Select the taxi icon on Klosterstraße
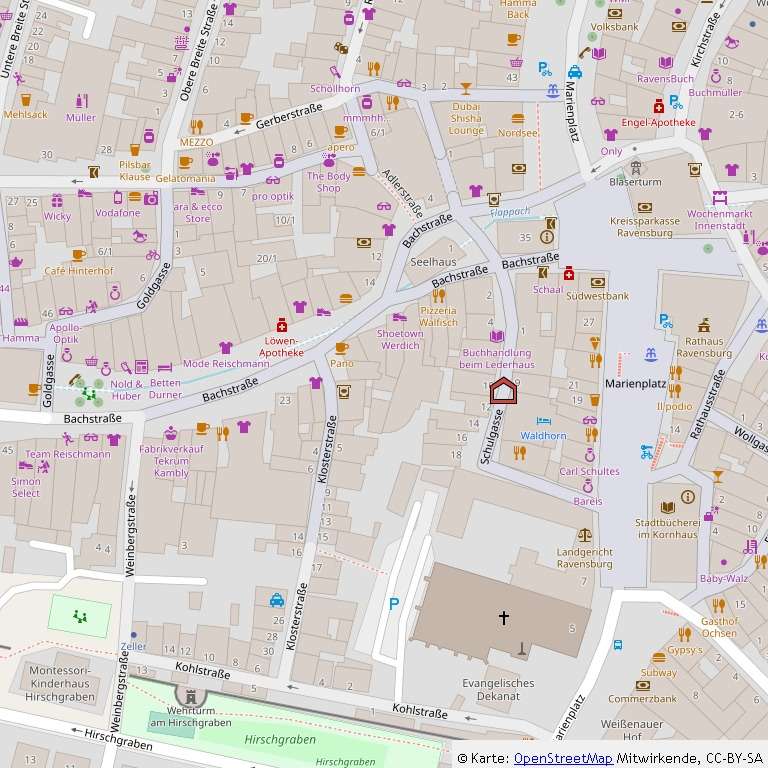Screen dimensions: 768x768 277,600
